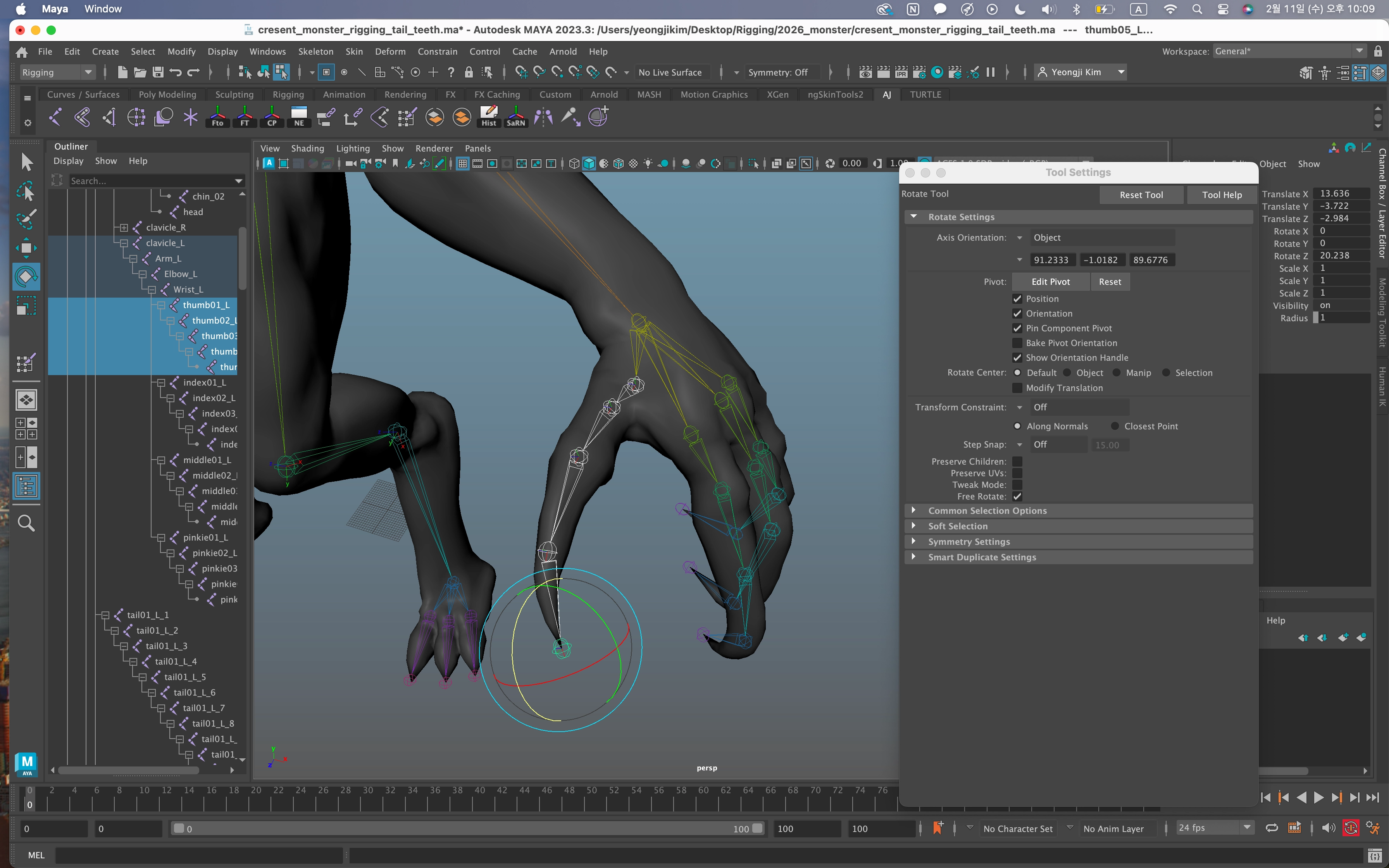The height and width of the screenshot is (868, 1389).
Task: Select the Rotate tool in the toolbox
Action: pos(26,277)
